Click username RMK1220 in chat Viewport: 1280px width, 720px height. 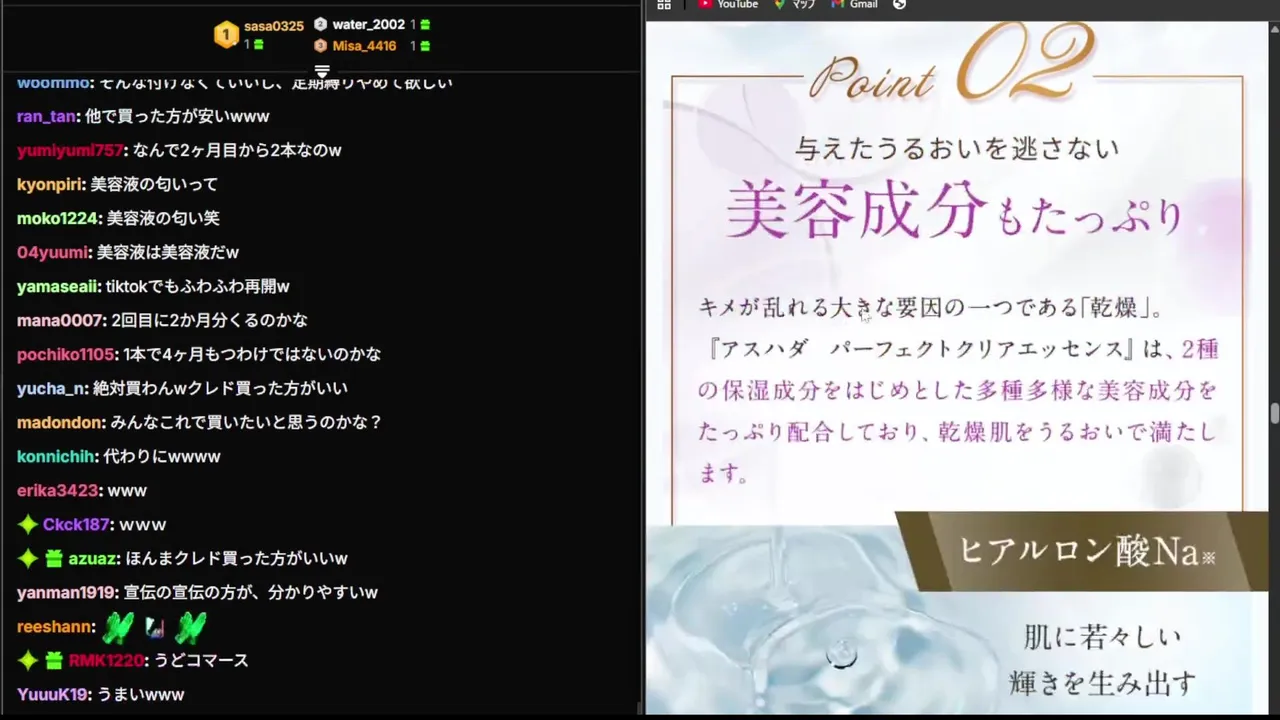pos(106,660)
